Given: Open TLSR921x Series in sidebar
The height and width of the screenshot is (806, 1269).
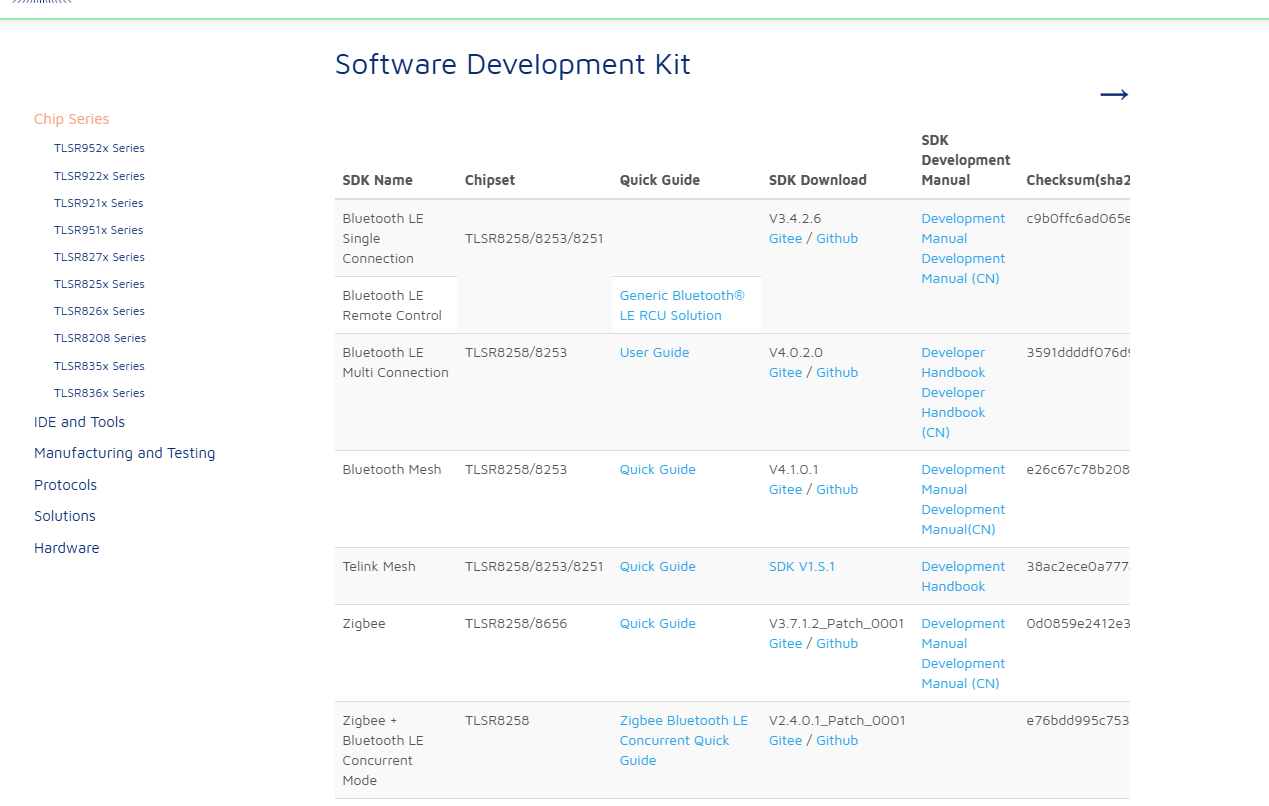Looking at the screenshot, I should pos(99,203).
